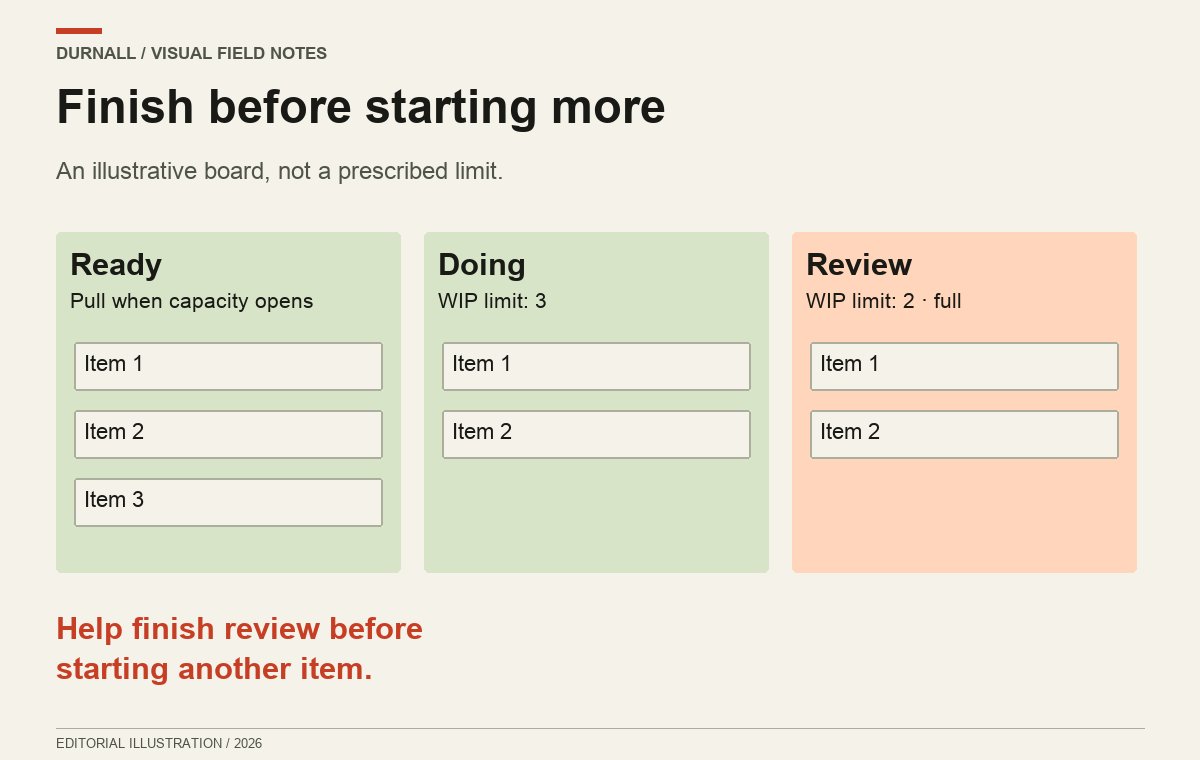This screenshot has width=1200, height=760.
Task: Click Item 2 card in Review column
Action: coord(964,434)
